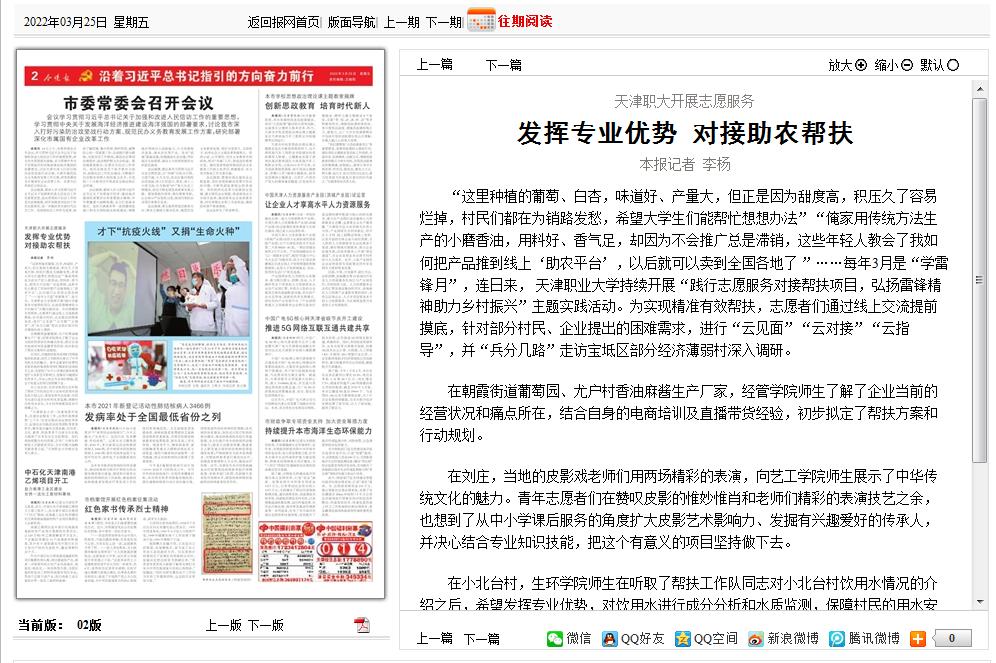Screen dimensions: 996x663
Task: Click the calendar icon beside 往期阅读
Action: click(x=480, y=21)
